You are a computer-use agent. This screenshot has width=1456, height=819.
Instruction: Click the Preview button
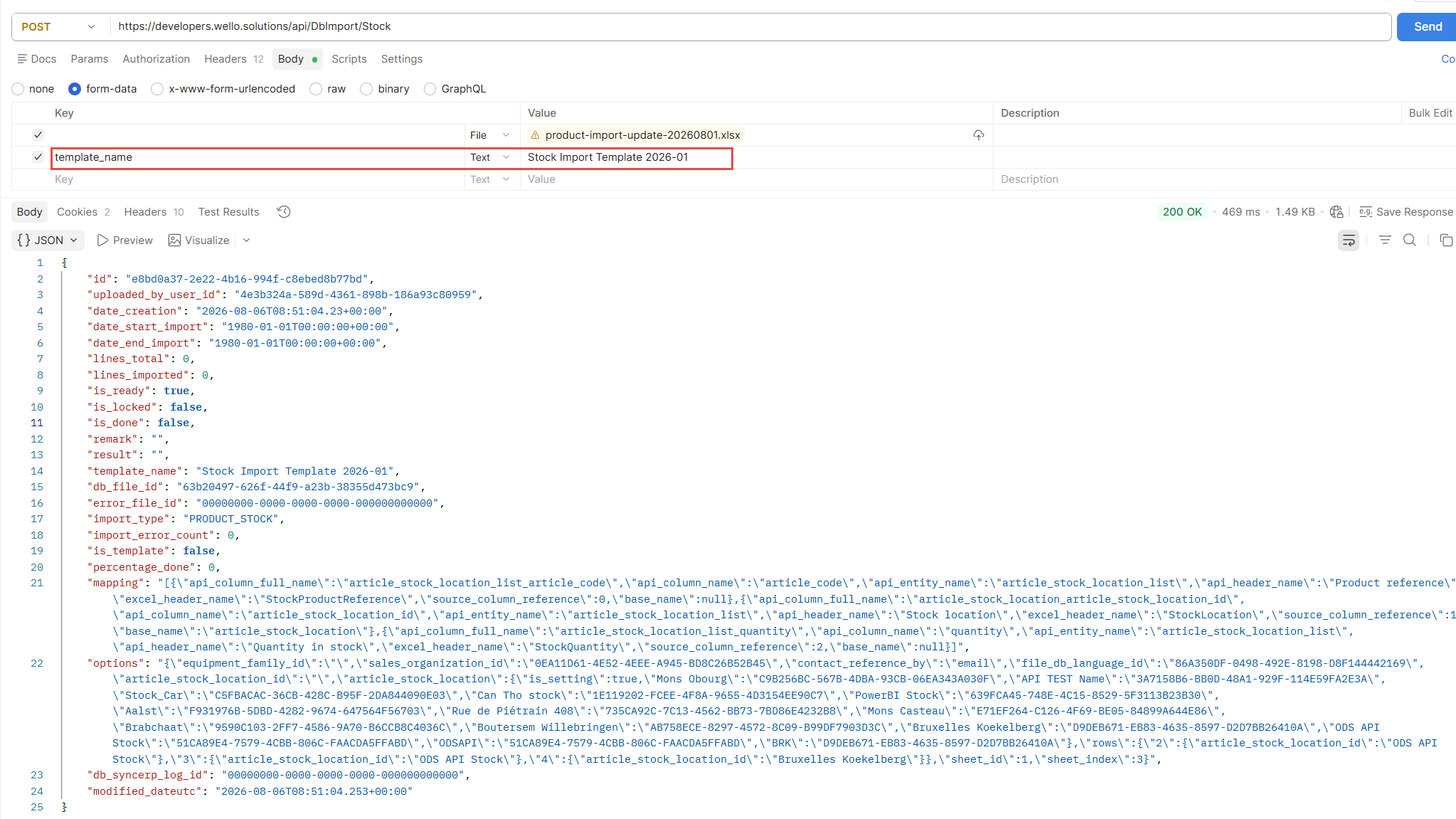tap(125, 241)
